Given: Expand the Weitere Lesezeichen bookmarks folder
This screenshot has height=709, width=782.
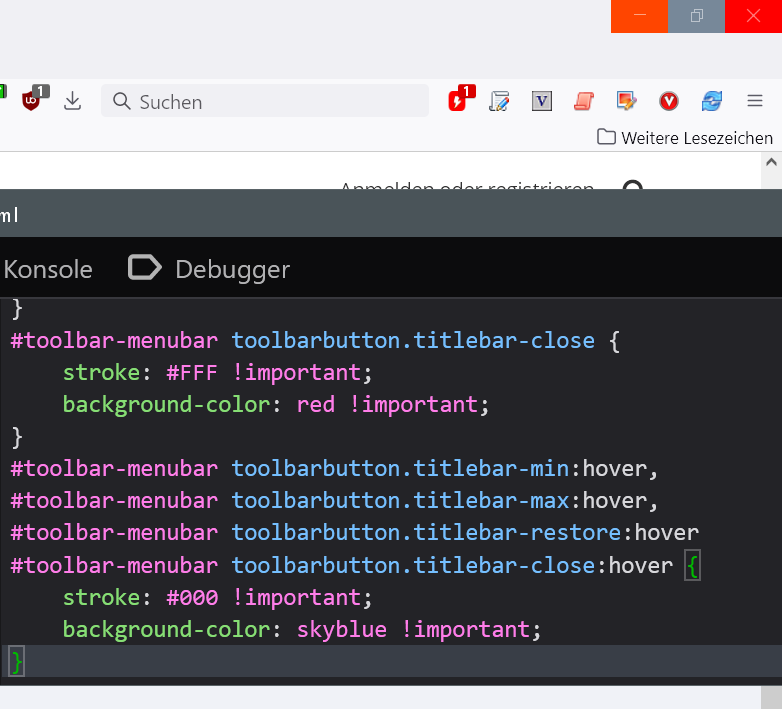Looking at the screenshot, I should pos(685,138).
